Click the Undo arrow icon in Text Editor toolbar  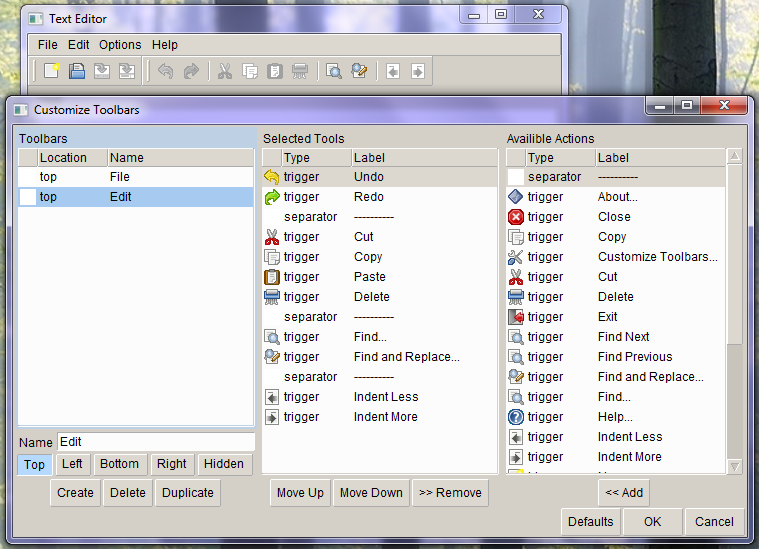coord(165,71)
